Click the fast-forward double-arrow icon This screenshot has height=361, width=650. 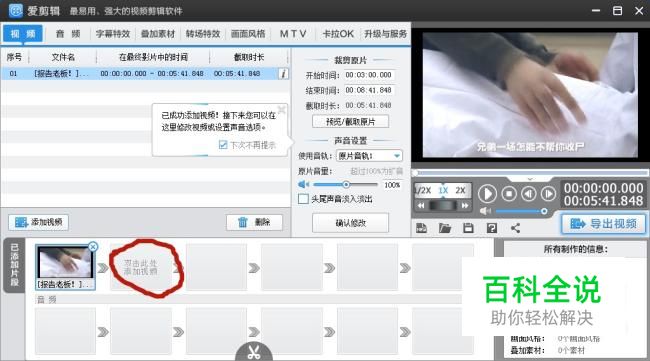pos(465,205)
